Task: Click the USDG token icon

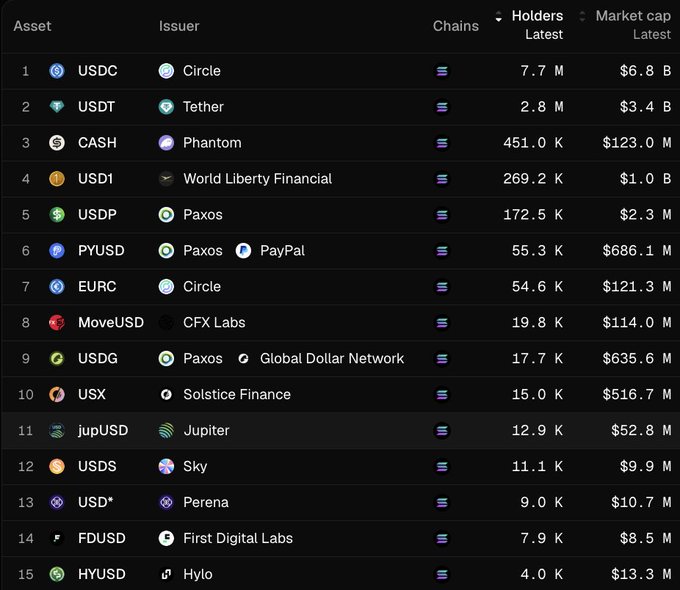Action: (x=57, y=359)
